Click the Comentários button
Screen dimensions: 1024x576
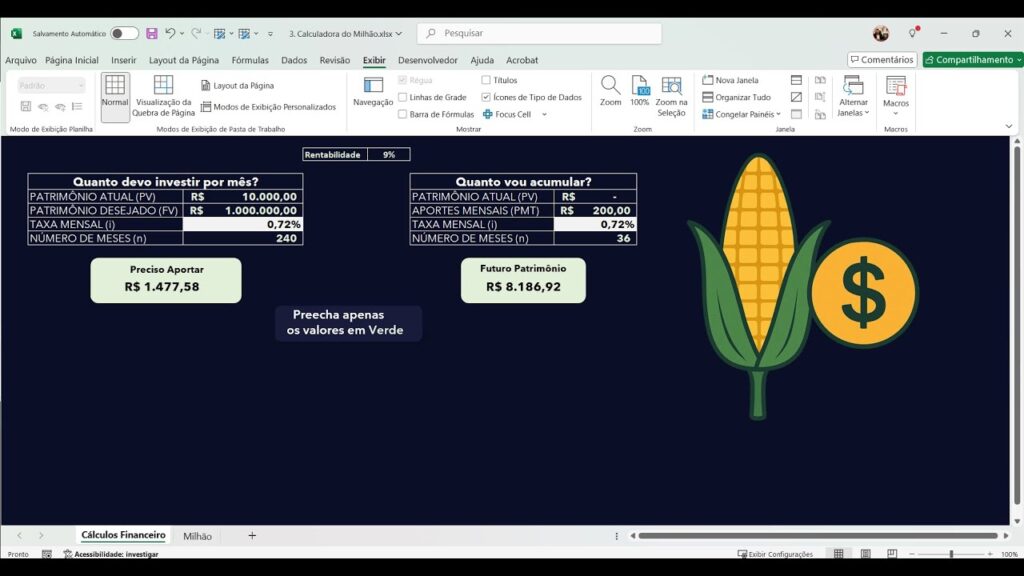click(x=882, y=59)
